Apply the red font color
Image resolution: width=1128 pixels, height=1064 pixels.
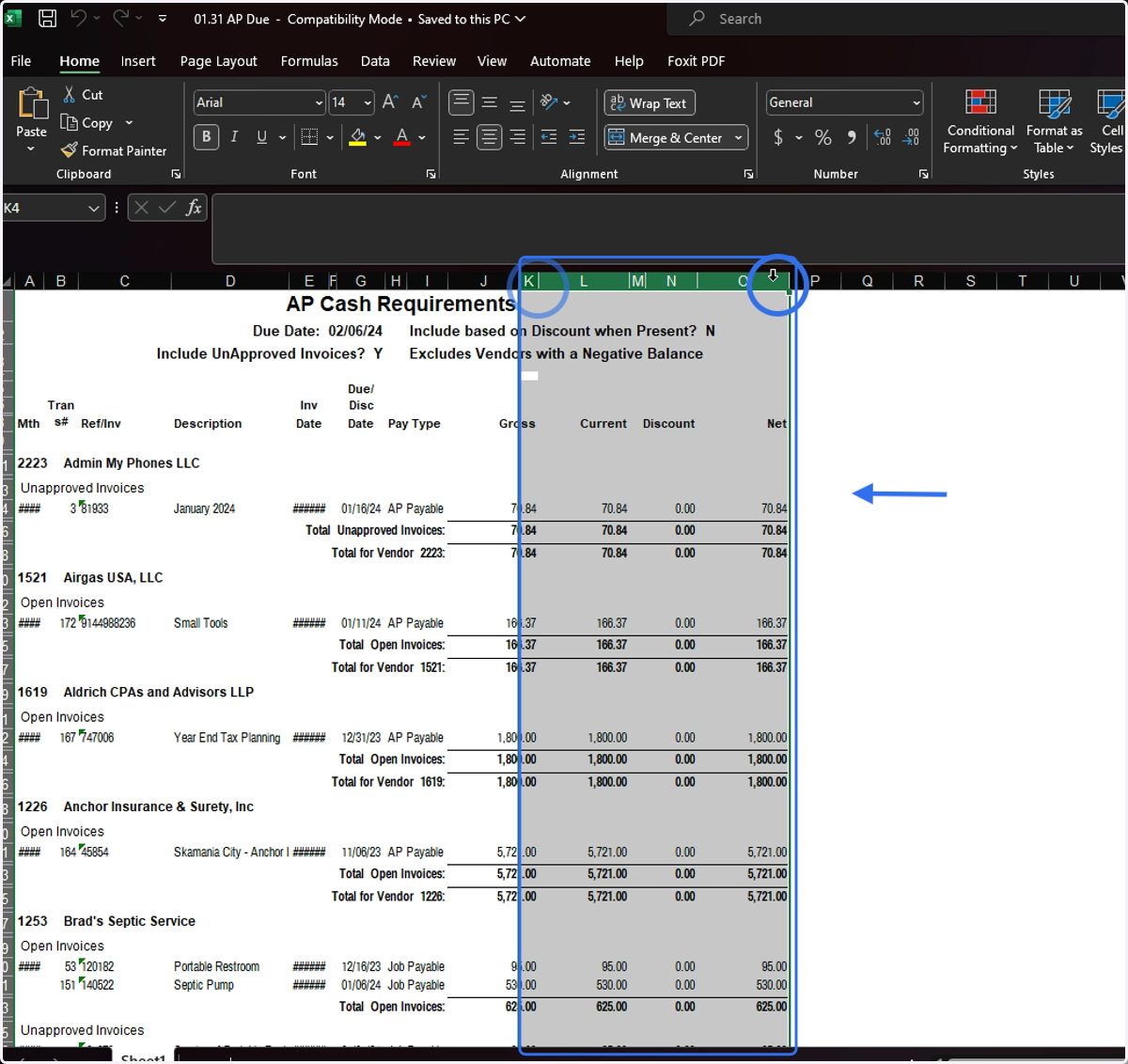pyautogui.click(x=402, y=137)
